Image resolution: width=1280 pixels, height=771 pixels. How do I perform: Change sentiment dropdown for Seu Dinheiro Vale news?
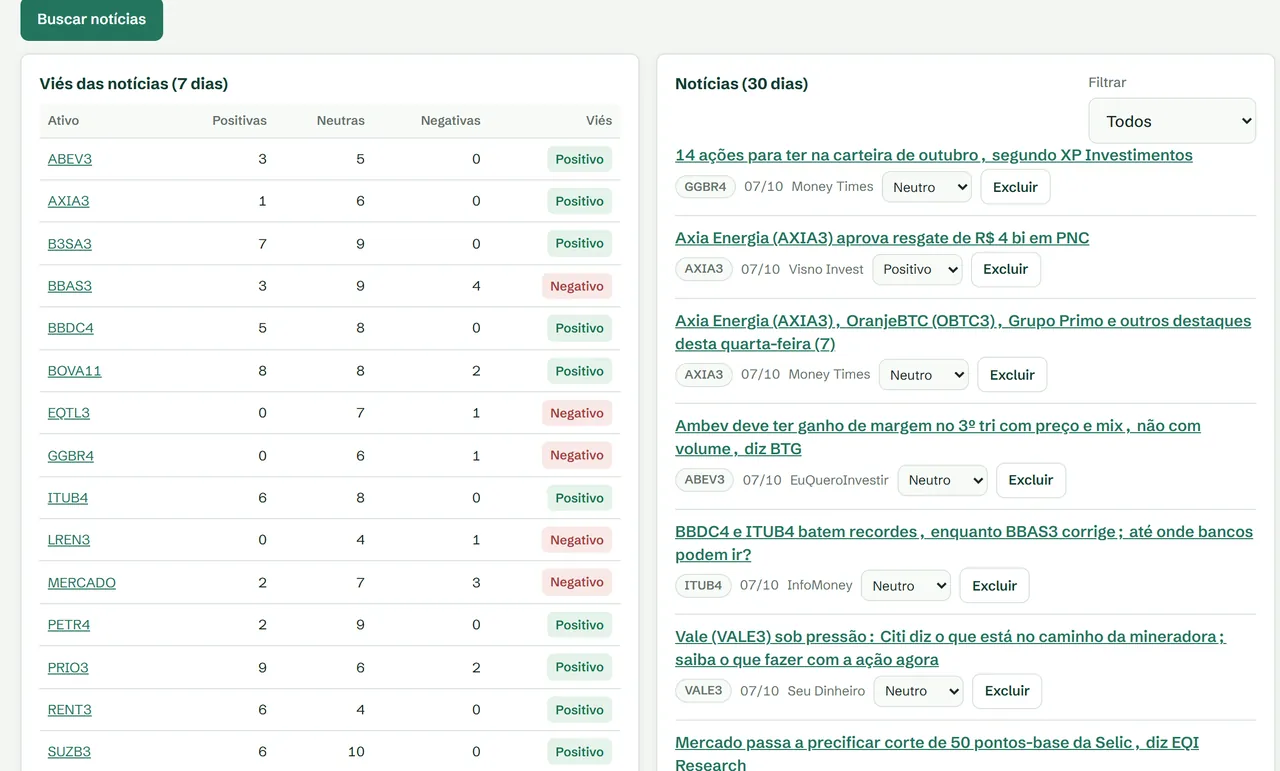[x=918, y=691]
